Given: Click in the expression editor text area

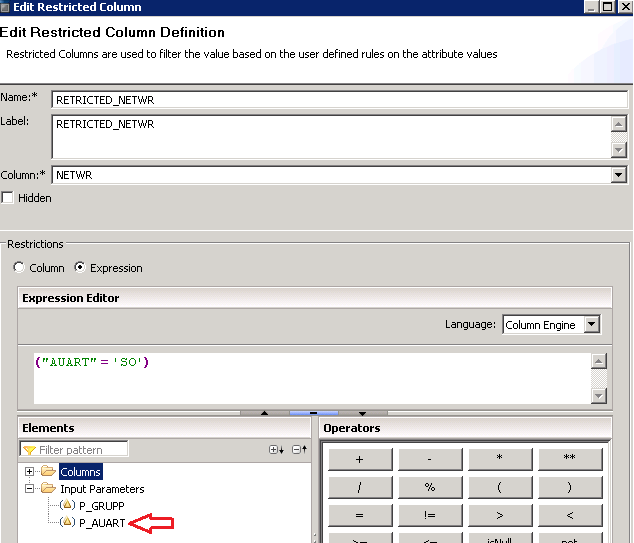Looking at the screenshot, I should pos(312,378).
